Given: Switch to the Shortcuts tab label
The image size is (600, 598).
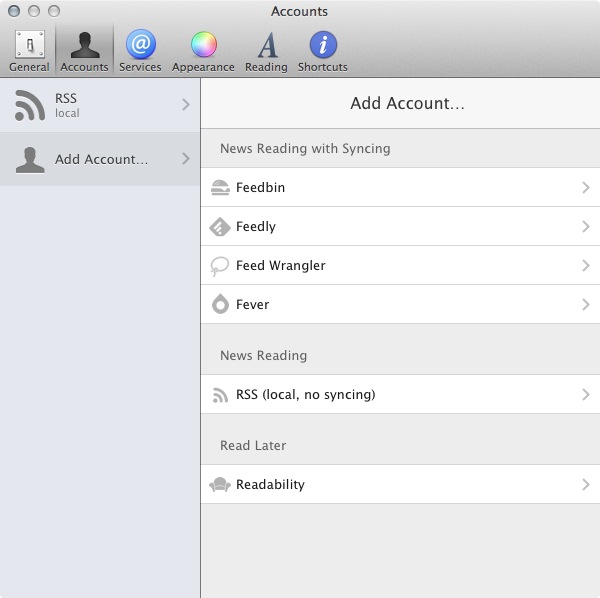Looking at the screenshot, I should tap(323, 67).
